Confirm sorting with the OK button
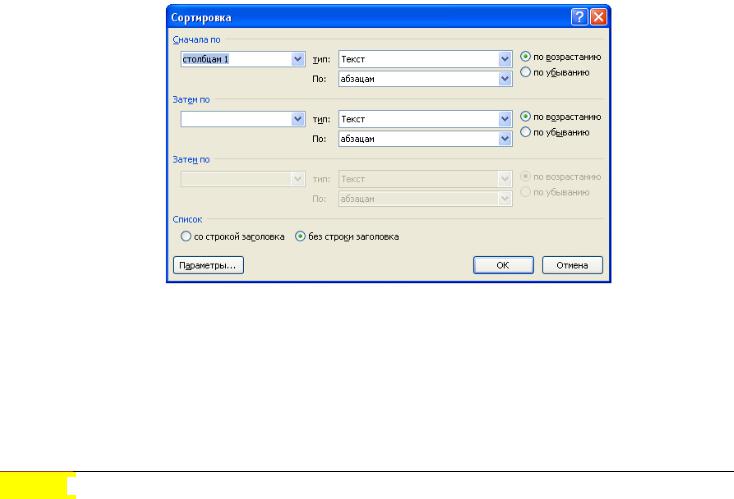Viewport: 734px width, 499px height. point(503,265)
